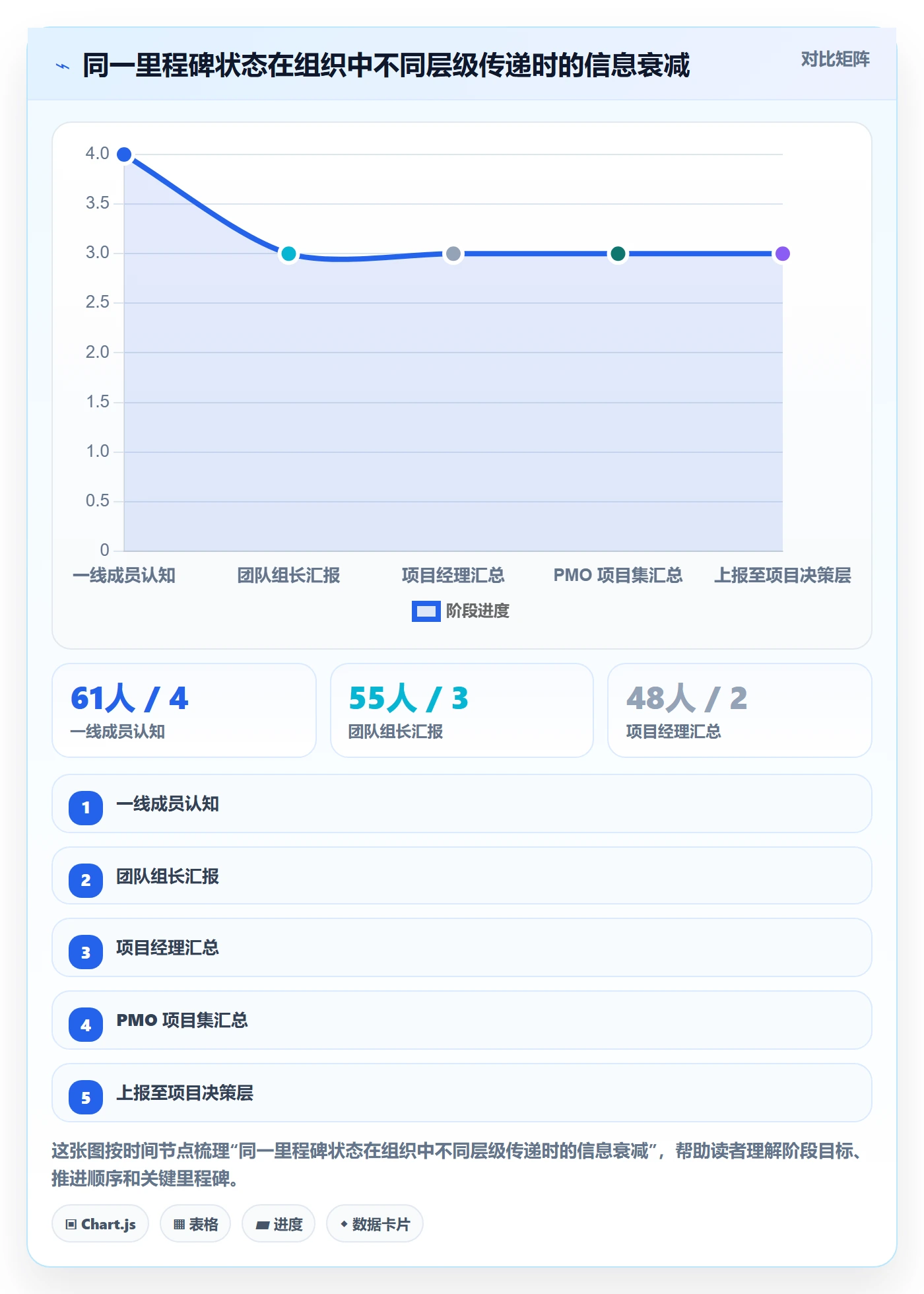Select the 上报至项目决策层 step row

462,1093
